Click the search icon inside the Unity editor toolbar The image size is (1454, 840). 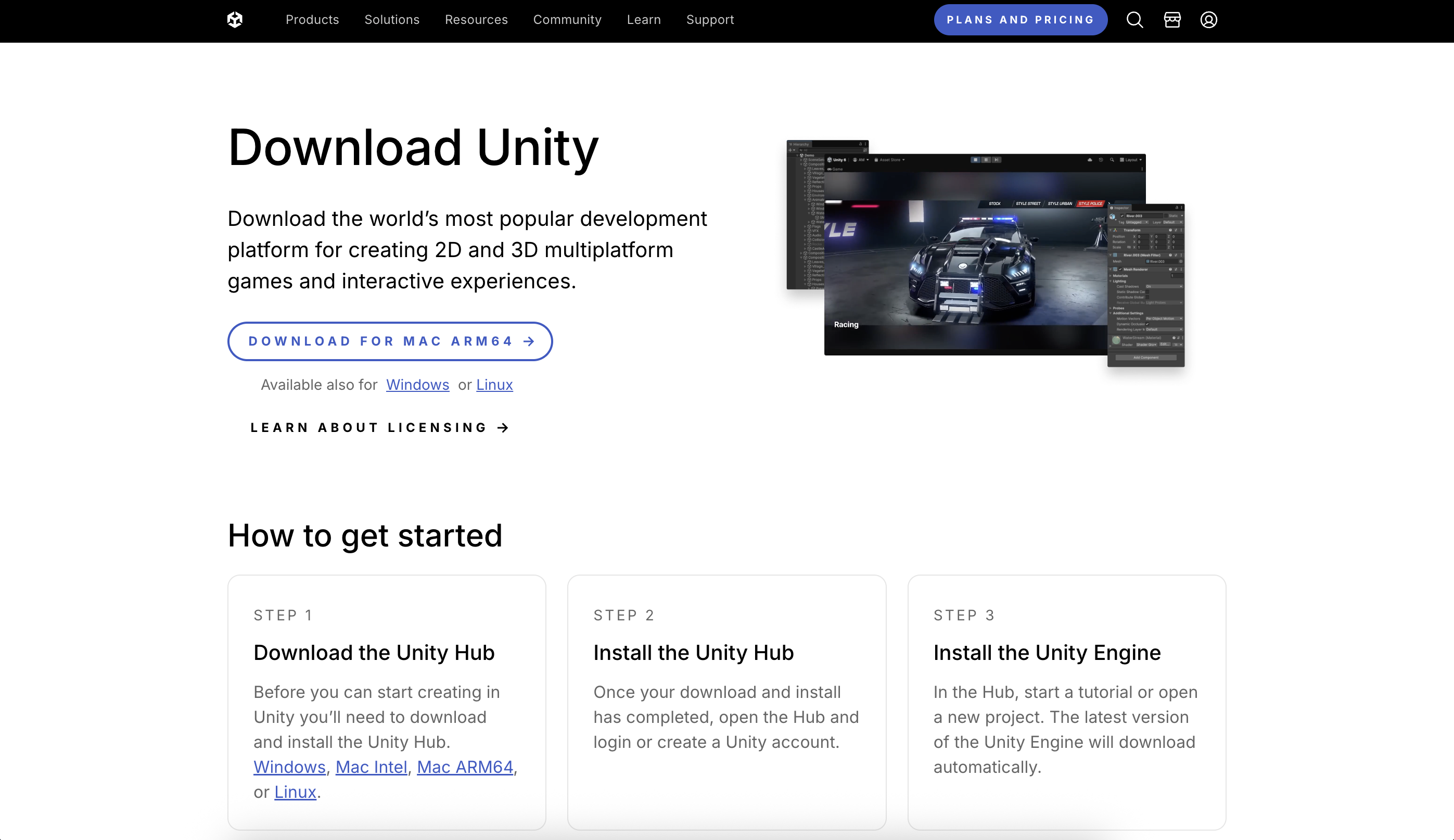pyautogui.click(x=1112, y=160)
